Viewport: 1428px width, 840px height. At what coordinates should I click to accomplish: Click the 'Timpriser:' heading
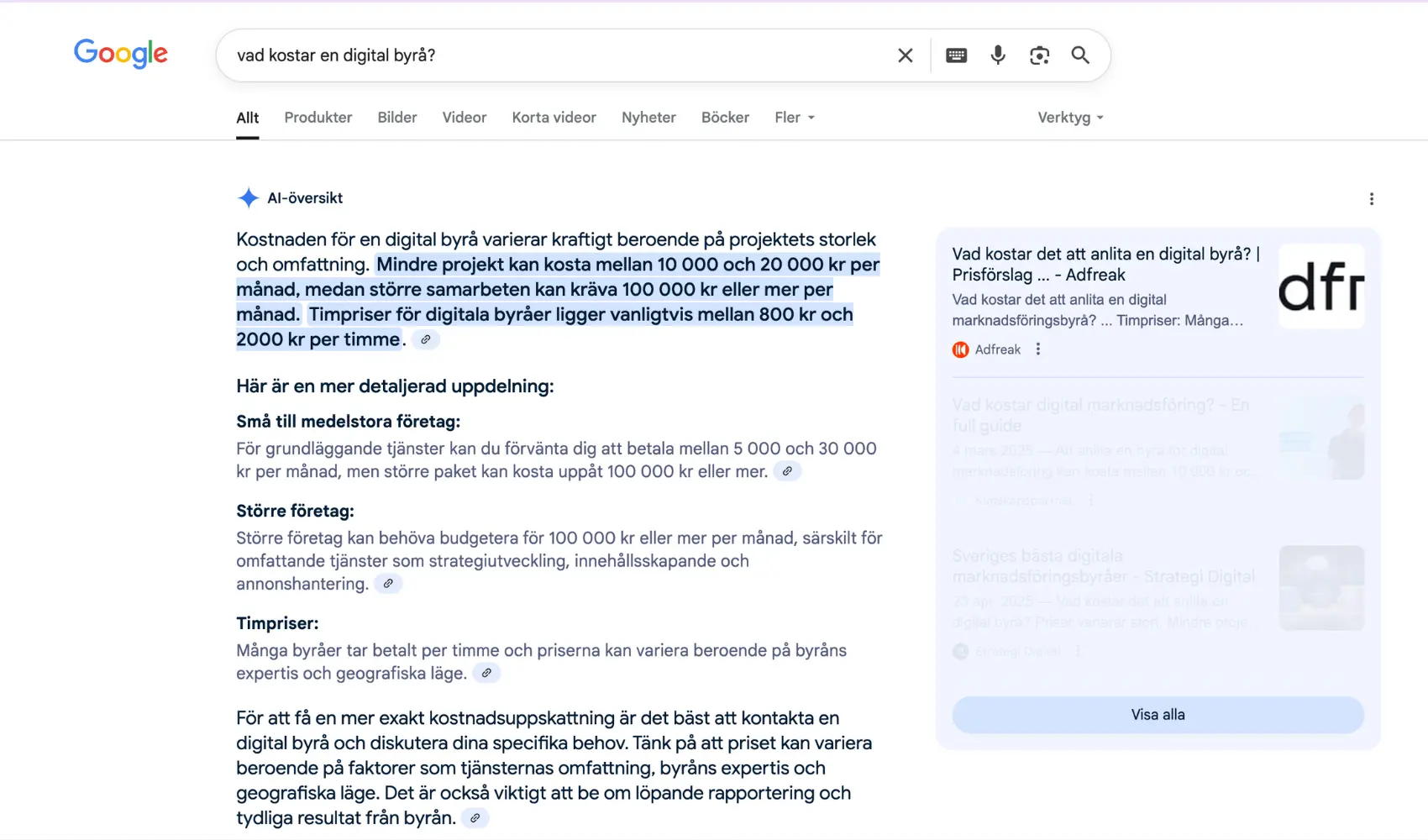pos(277,623)
